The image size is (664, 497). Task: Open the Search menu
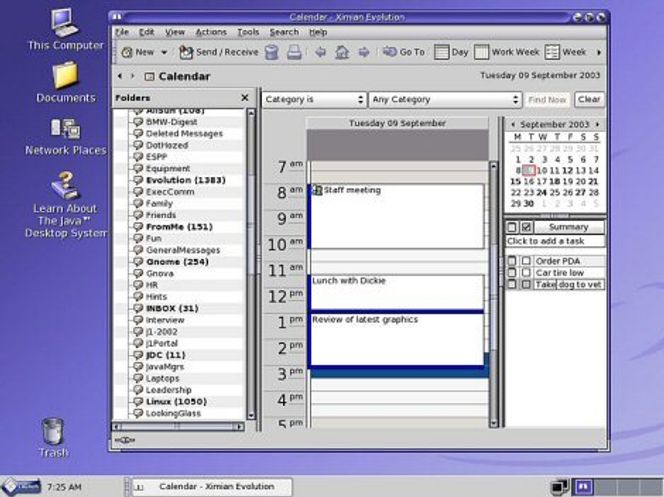click(x=284, y=32)
